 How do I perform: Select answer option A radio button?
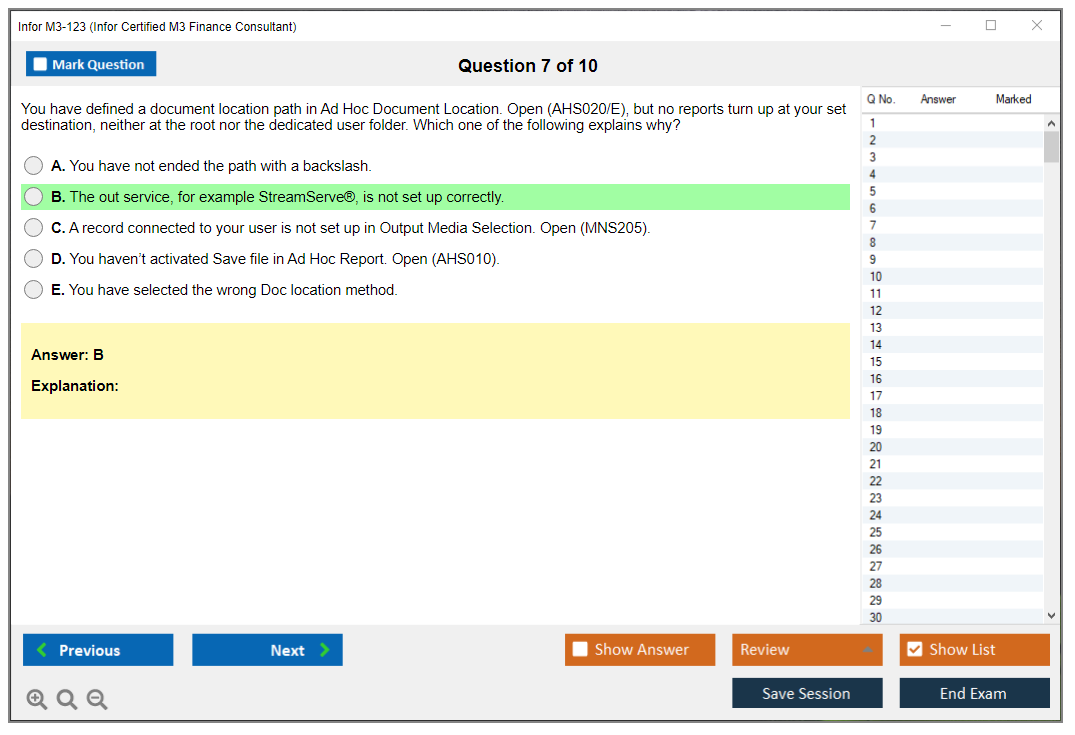pyautogui.click(x=34, y=166)
